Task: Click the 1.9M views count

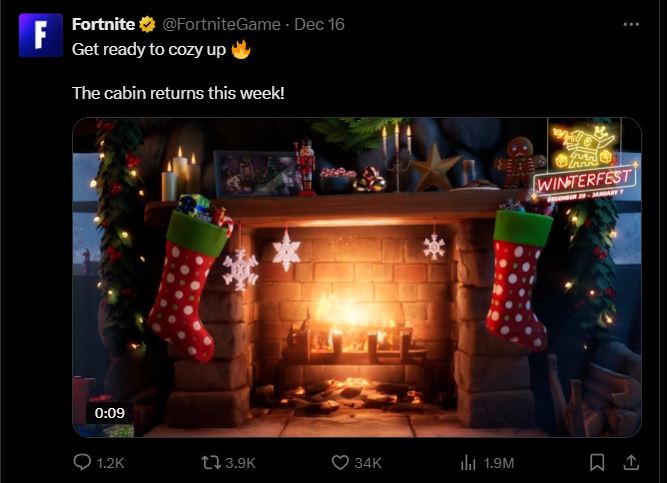Action: tap(498, 463)
